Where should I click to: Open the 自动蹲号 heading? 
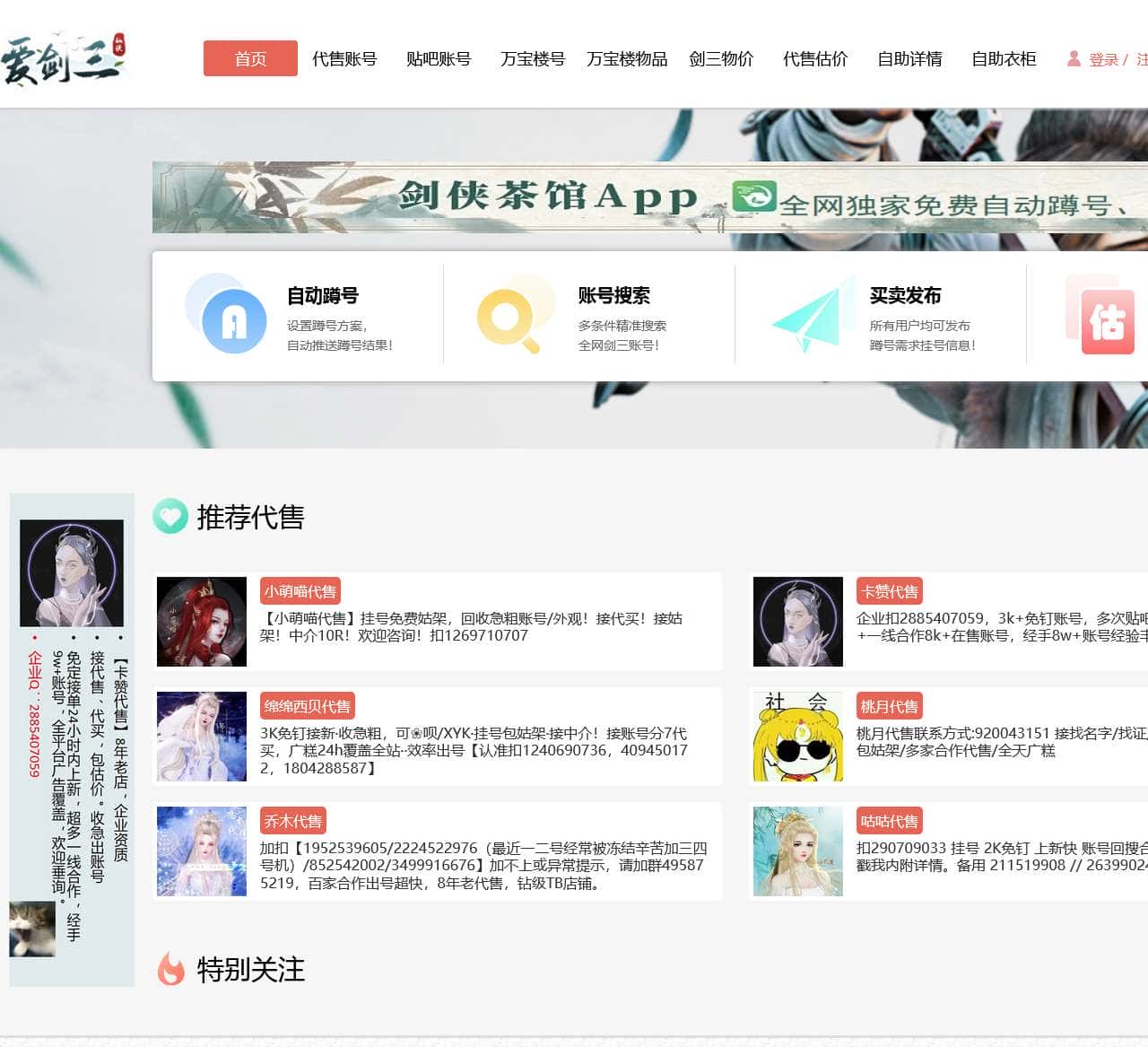point(323,295)
